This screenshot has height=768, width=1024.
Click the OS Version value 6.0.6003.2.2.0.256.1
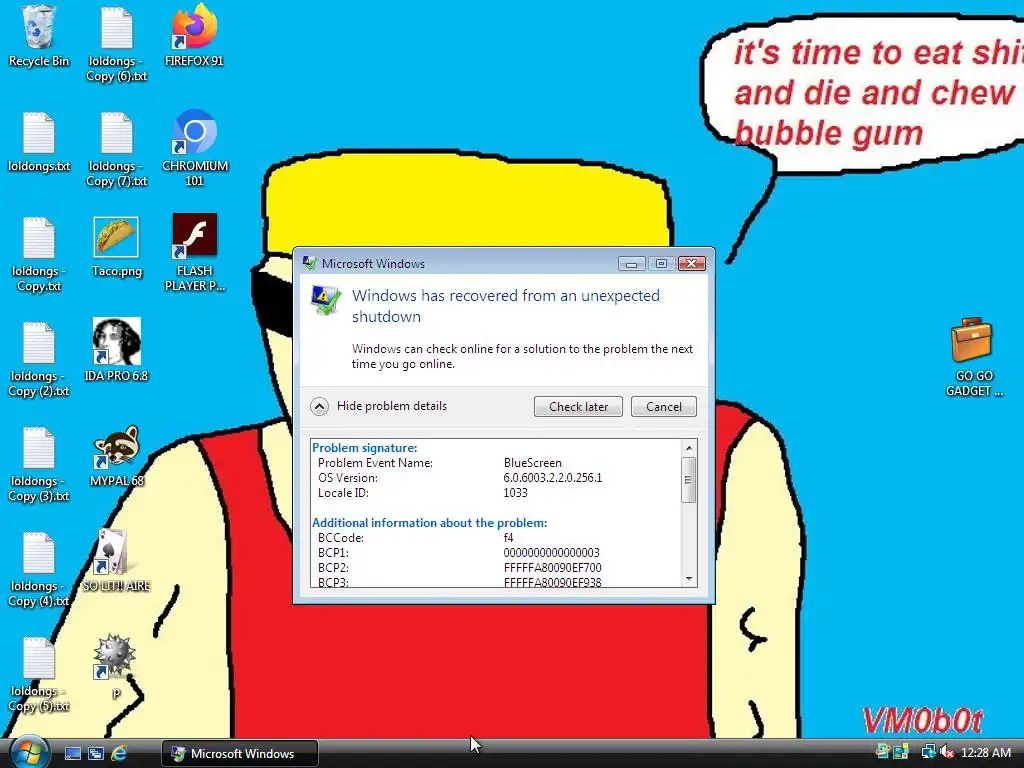pos(552,477)
